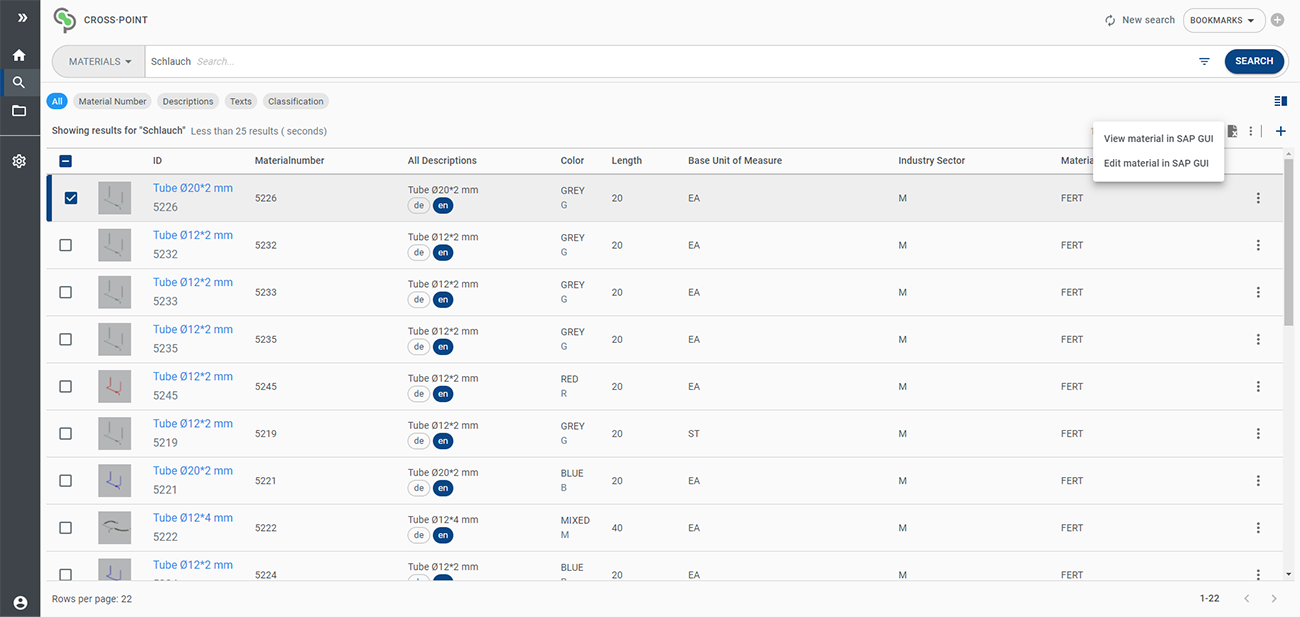Sort by the Base Unit of Measure header
This screenshot has width=1300, height=617.
735,160
